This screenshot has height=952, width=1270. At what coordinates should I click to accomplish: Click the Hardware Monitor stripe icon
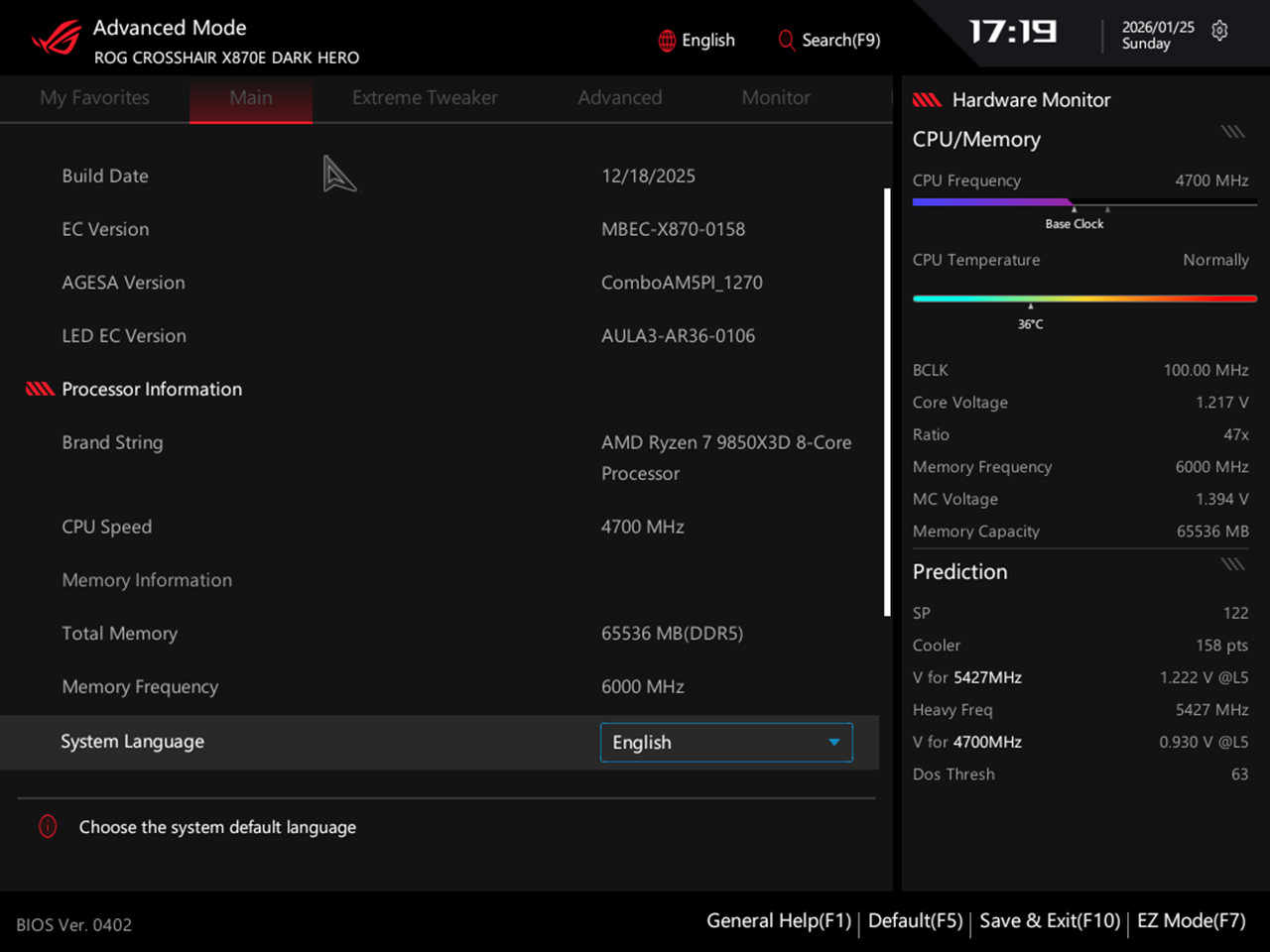(x=927, y=99)
